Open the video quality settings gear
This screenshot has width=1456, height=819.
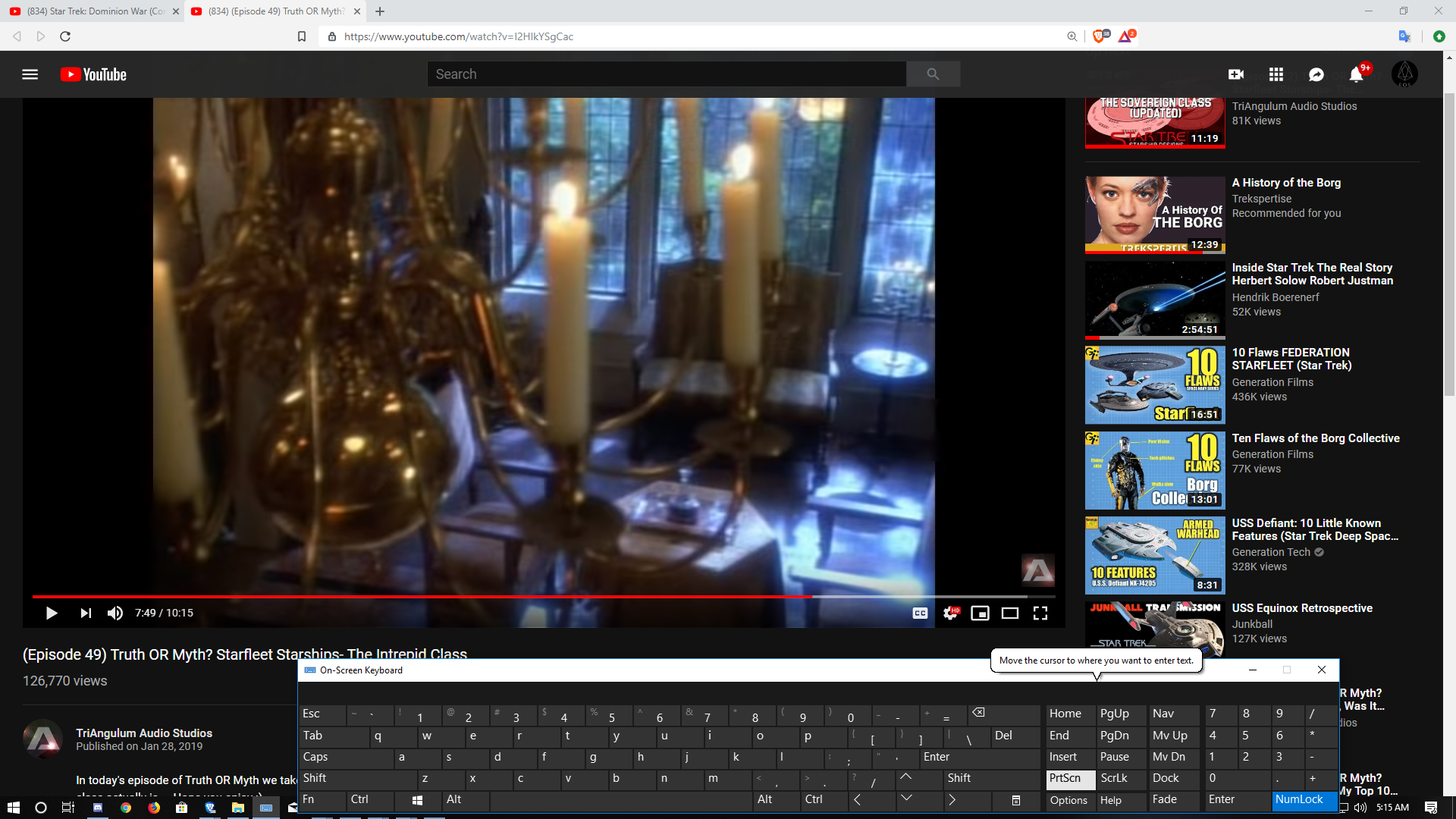click(x=950, y=613)
